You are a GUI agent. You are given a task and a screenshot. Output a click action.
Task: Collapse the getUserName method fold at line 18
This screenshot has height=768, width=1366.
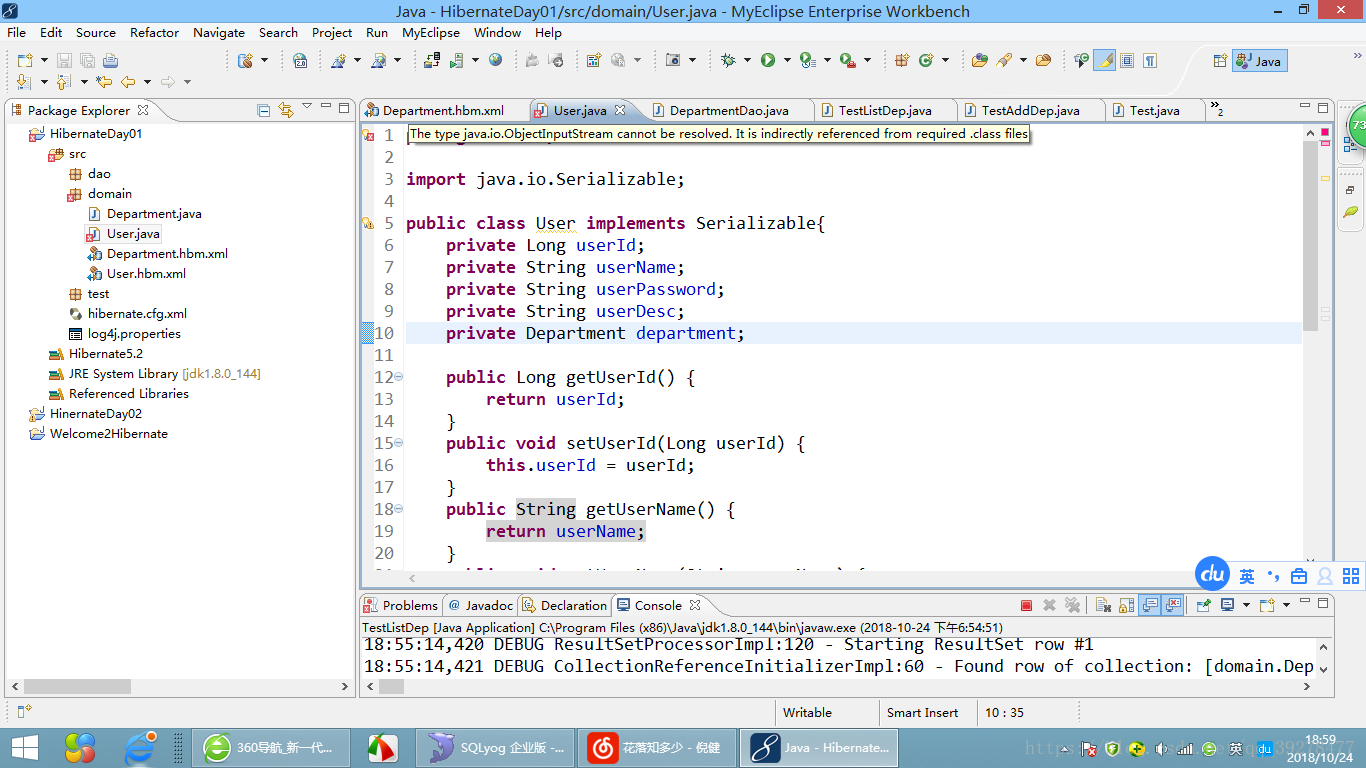tap(399, 509)
